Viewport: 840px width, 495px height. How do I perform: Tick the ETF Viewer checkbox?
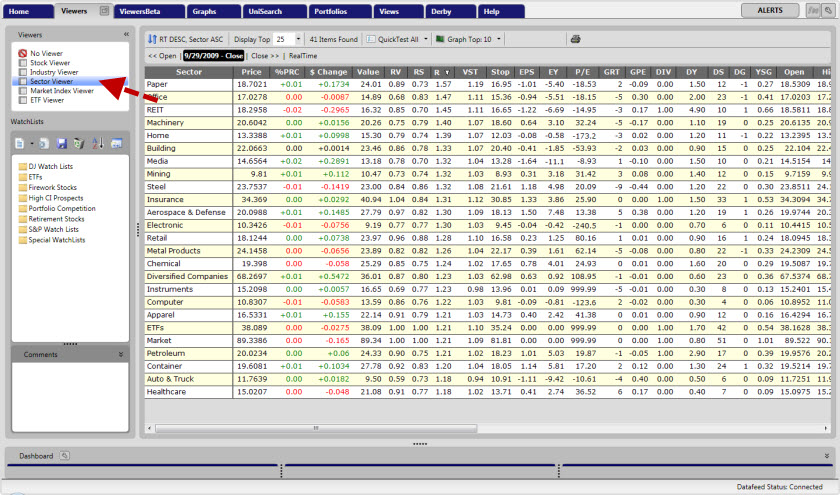coord(23,99)
